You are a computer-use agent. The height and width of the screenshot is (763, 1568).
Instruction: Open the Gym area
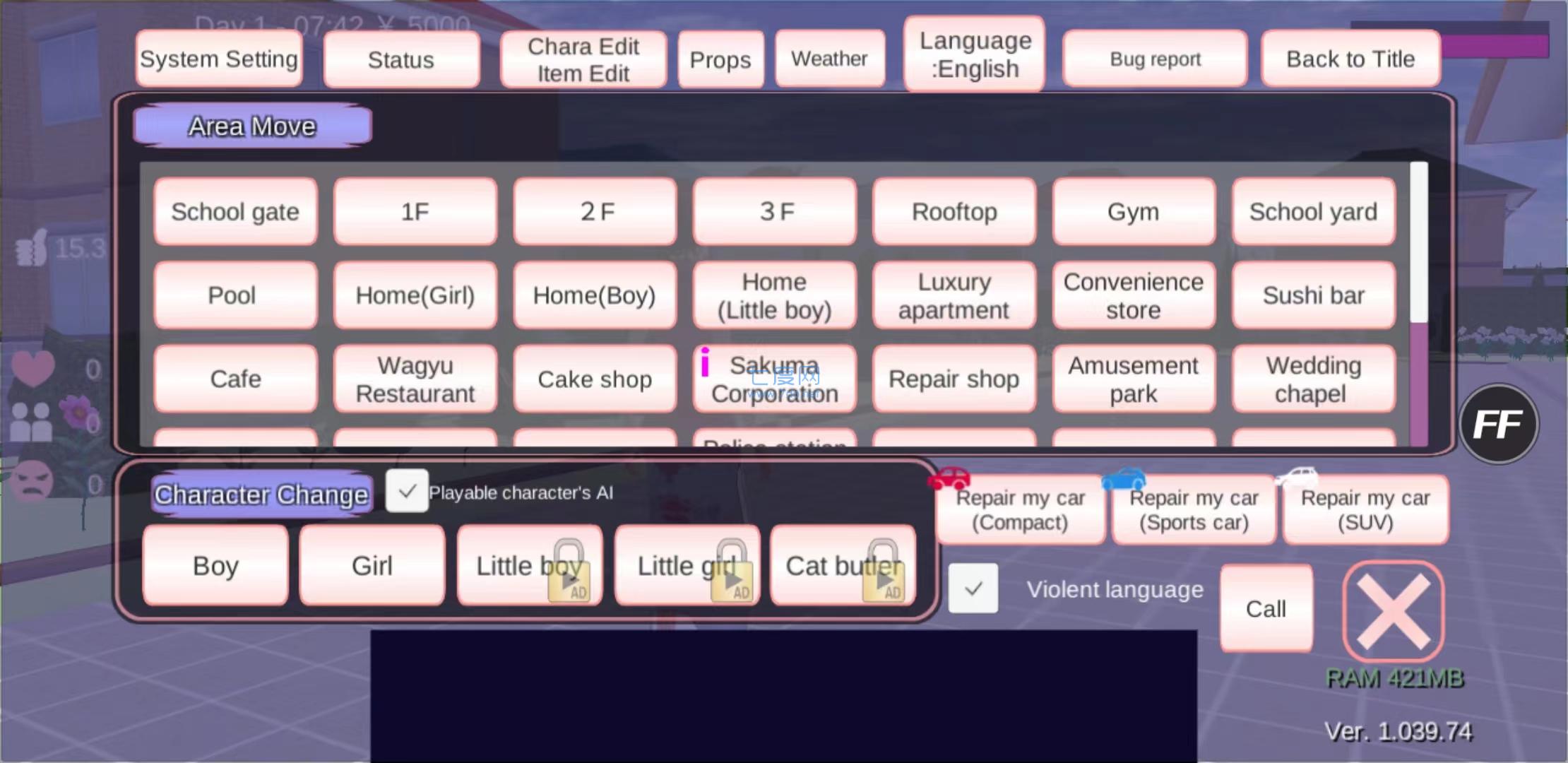pos(1131,210)
